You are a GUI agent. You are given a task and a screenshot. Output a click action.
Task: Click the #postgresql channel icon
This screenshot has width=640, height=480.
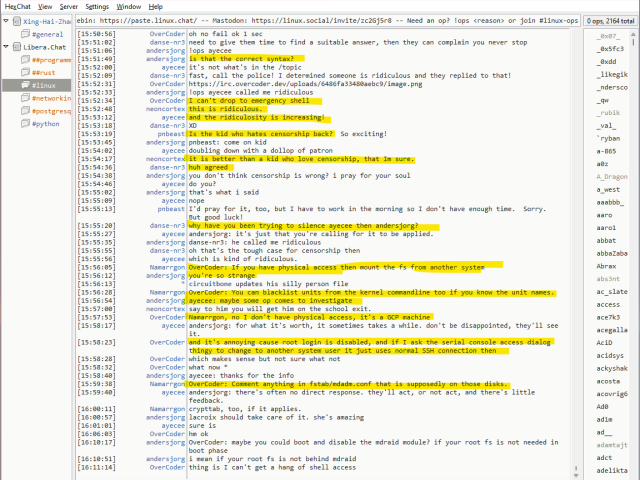25,111
